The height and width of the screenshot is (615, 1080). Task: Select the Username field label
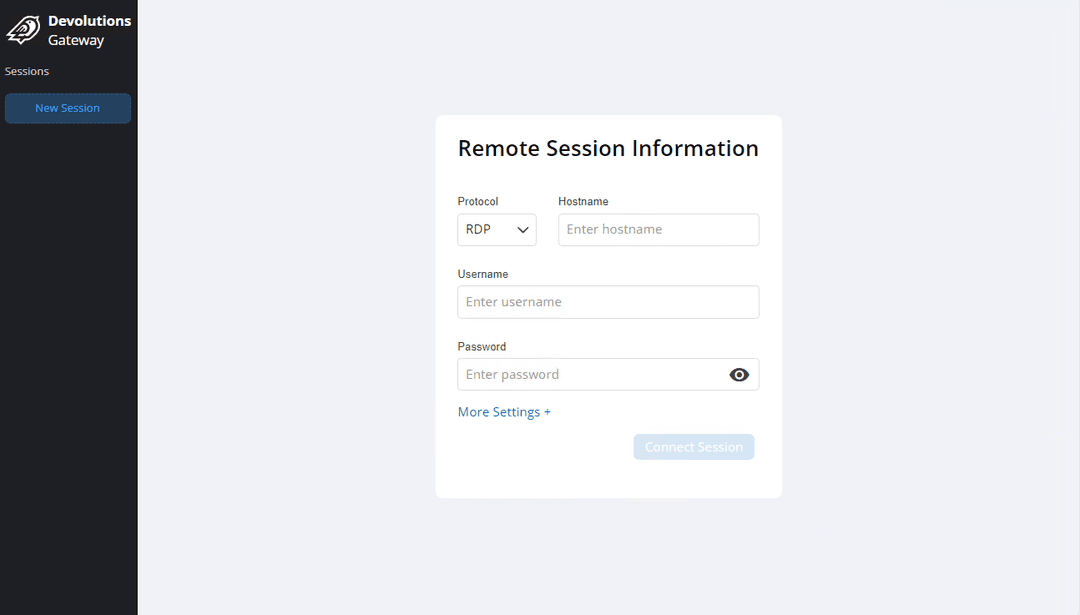tap(483, 274)
